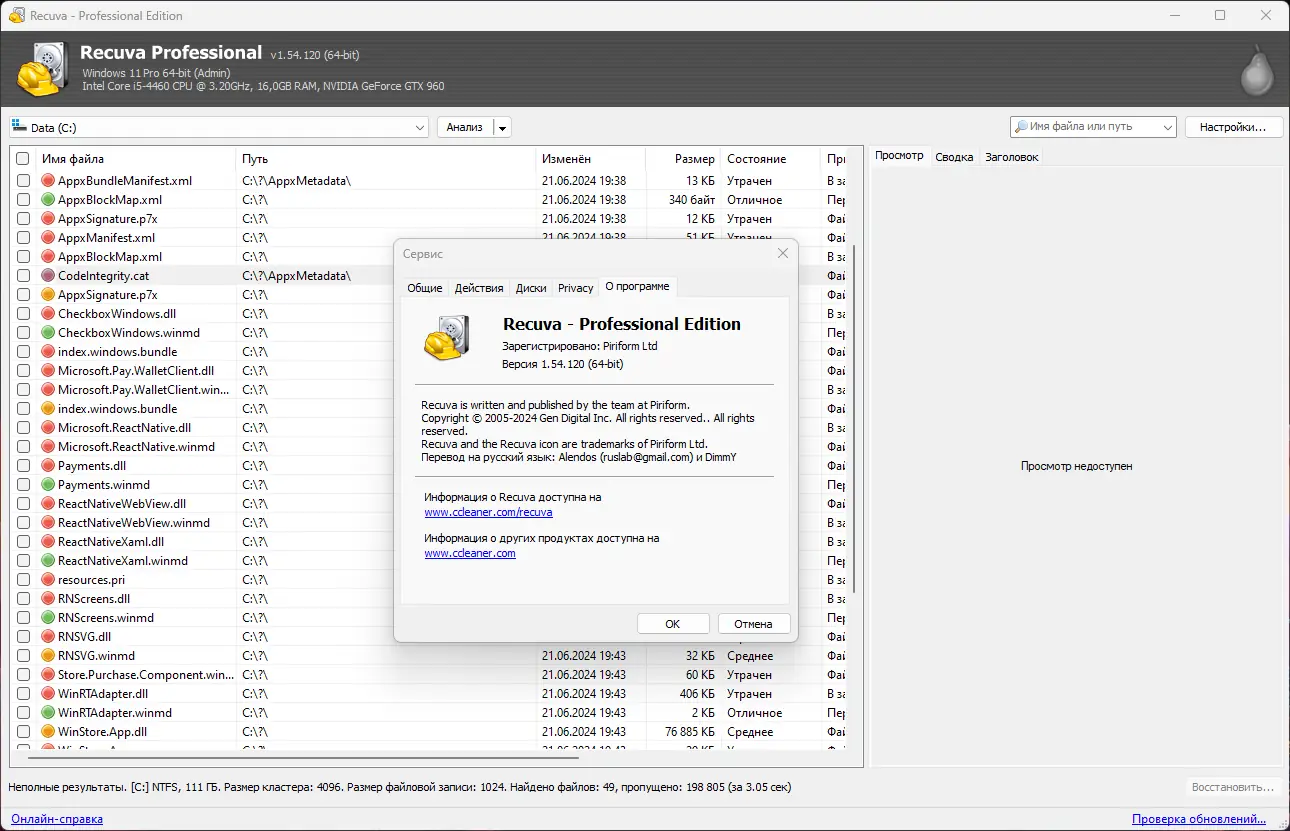Click OK in the Сервис dialog
The height and width of the screenshot is (831, 1290).
point(673,623)
